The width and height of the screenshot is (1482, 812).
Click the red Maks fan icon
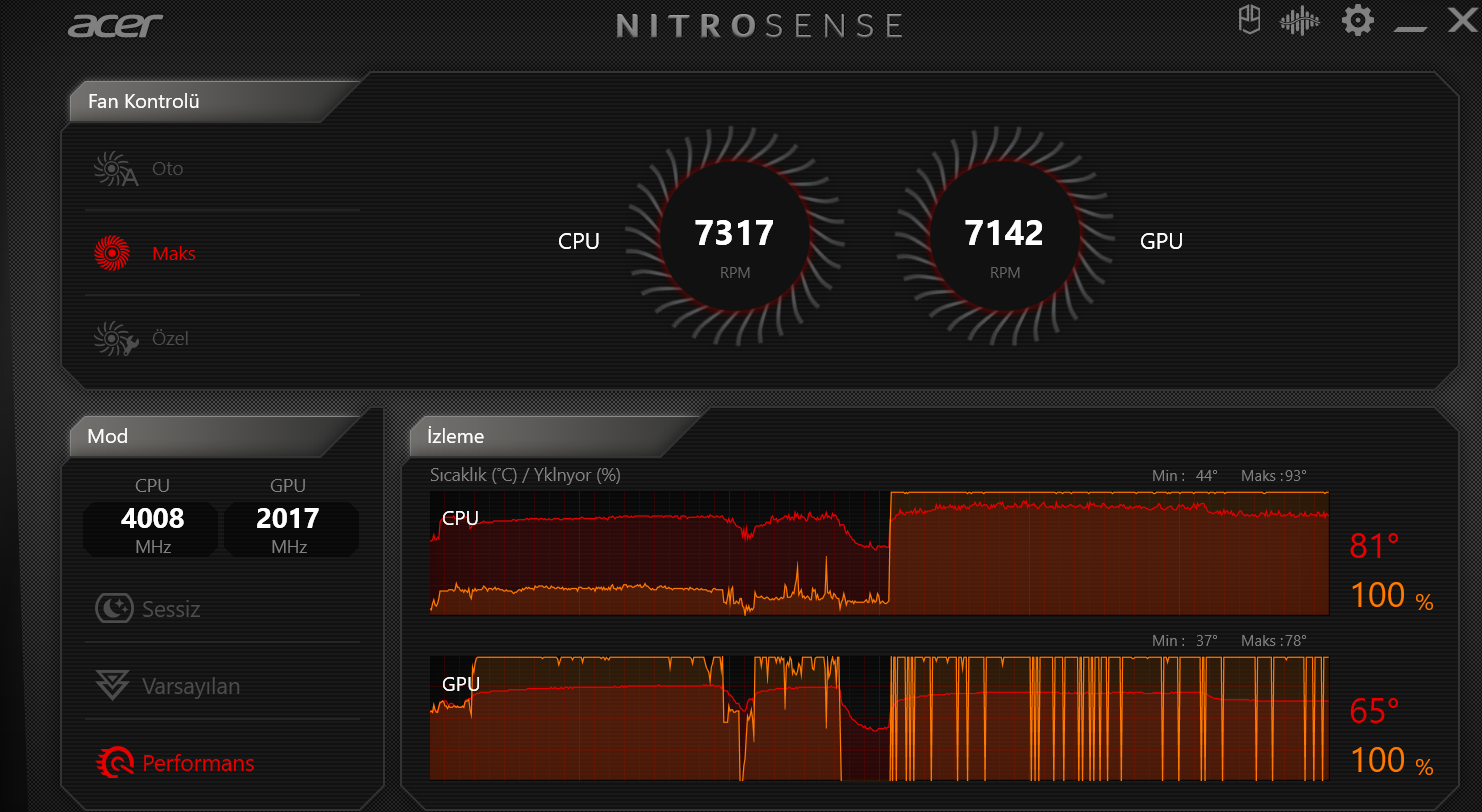[112, 254]
